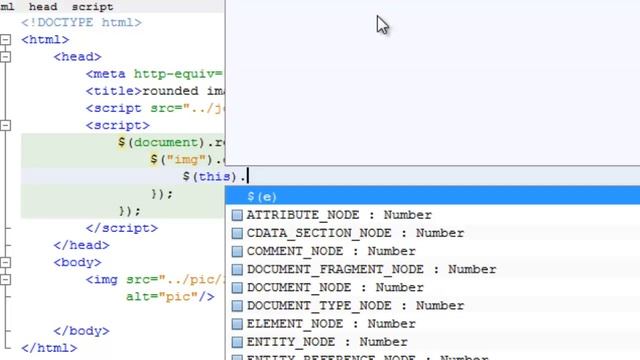Image resolution: width=640 pixels, height=360 pixels.
Task: Collapse the <head> code fold
Action: pos(5,57)
